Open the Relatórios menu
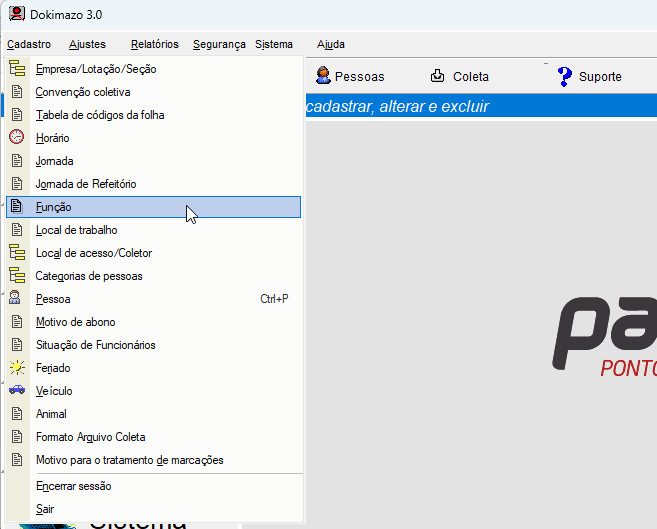Image resolution: width=657 pixels, height=529 pixels. point(154,44)
